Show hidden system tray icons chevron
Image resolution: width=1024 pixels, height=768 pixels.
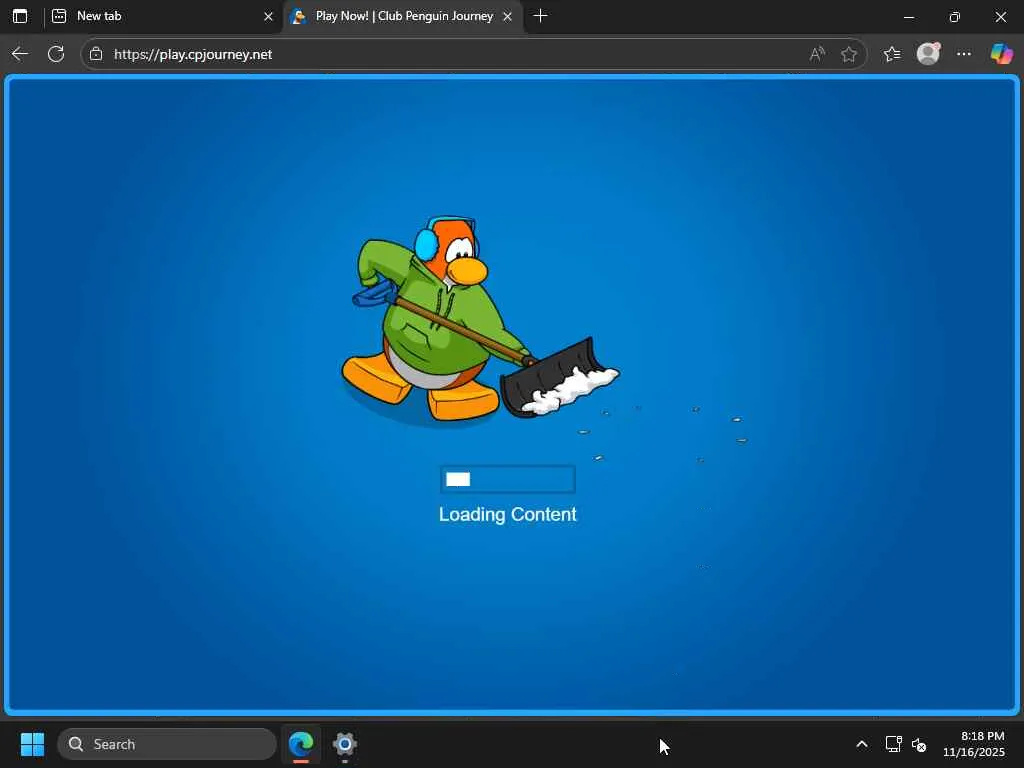862,744
